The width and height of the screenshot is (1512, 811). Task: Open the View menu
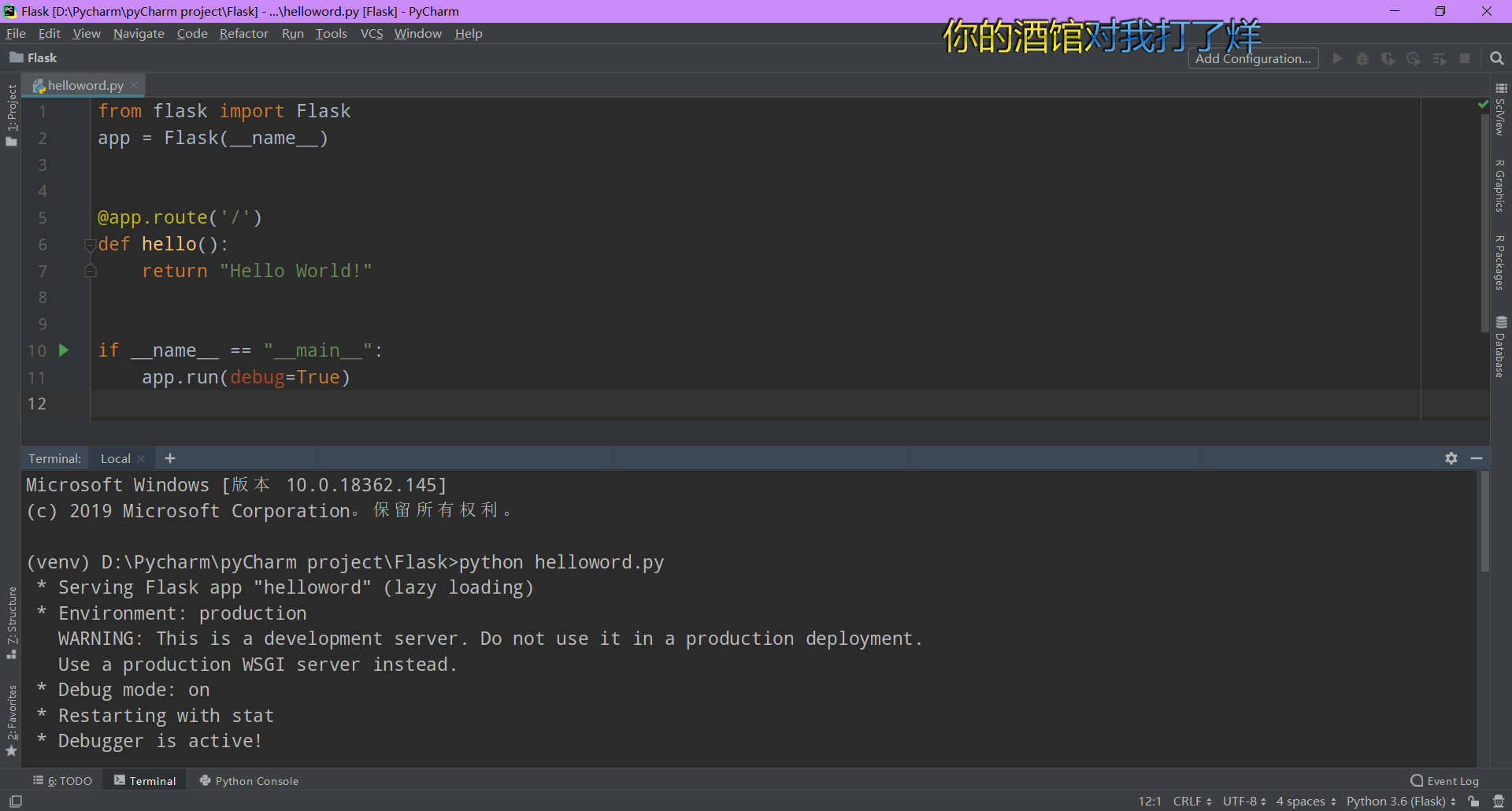pos(87,33)
